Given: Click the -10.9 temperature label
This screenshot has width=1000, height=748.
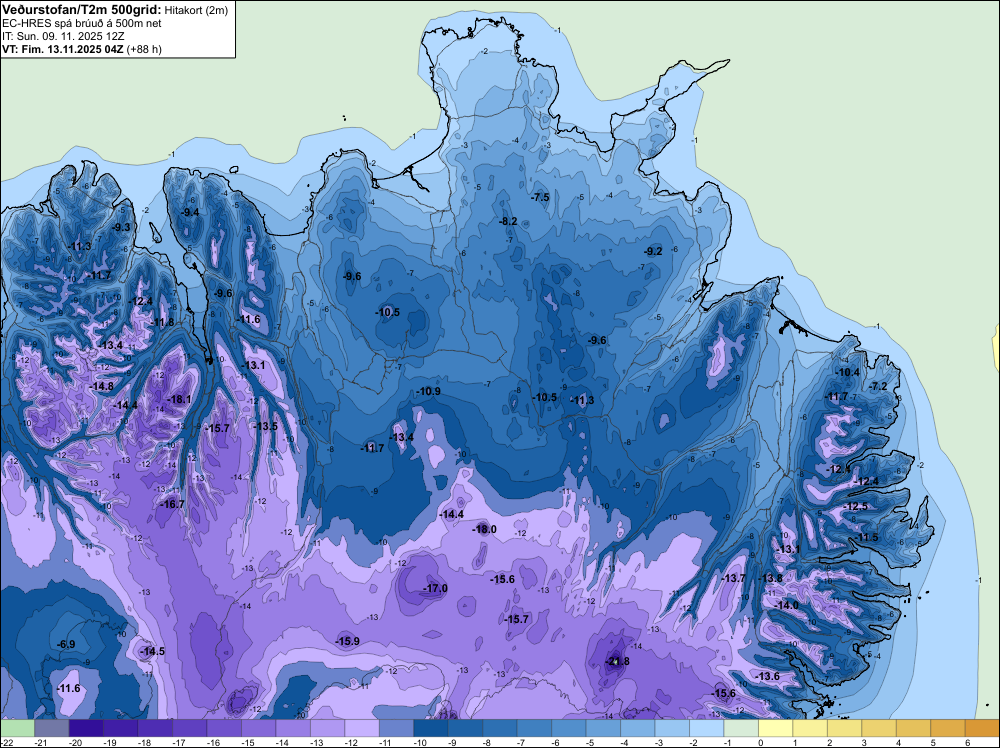Looking at the screenshot, I should pos(428,391).
